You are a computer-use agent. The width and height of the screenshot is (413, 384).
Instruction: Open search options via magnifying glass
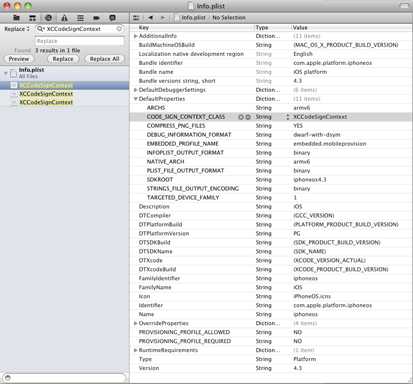point(41,29)
